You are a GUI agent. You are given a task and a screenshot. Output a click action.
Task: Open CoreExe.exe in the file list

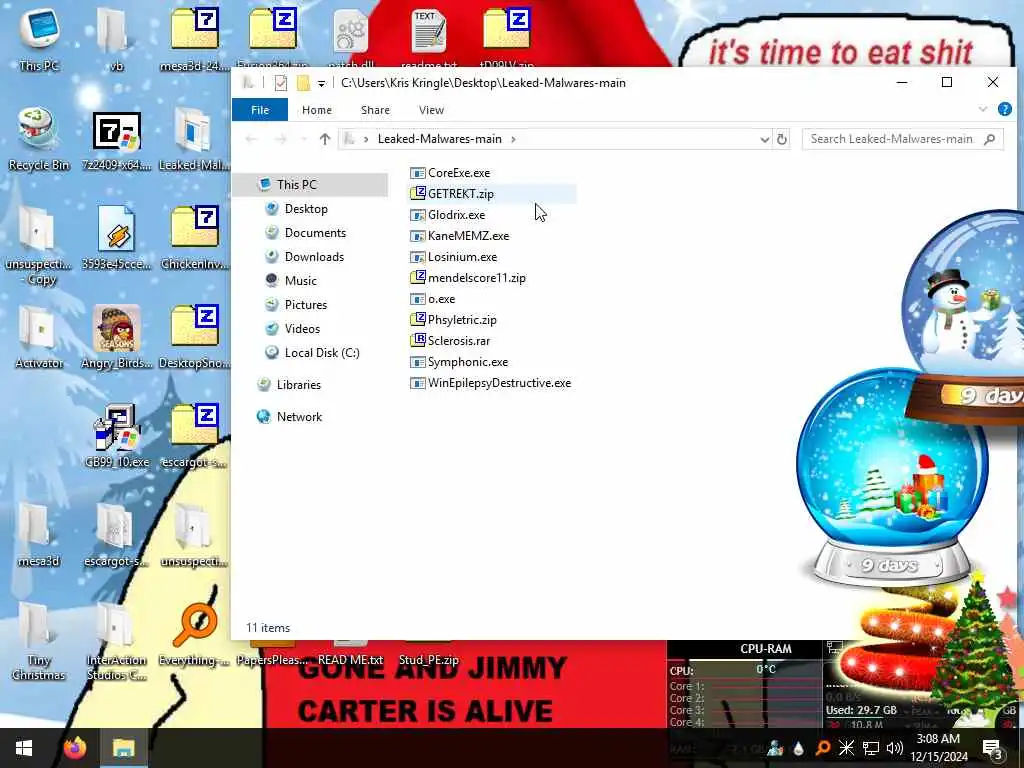pos(450,173)
